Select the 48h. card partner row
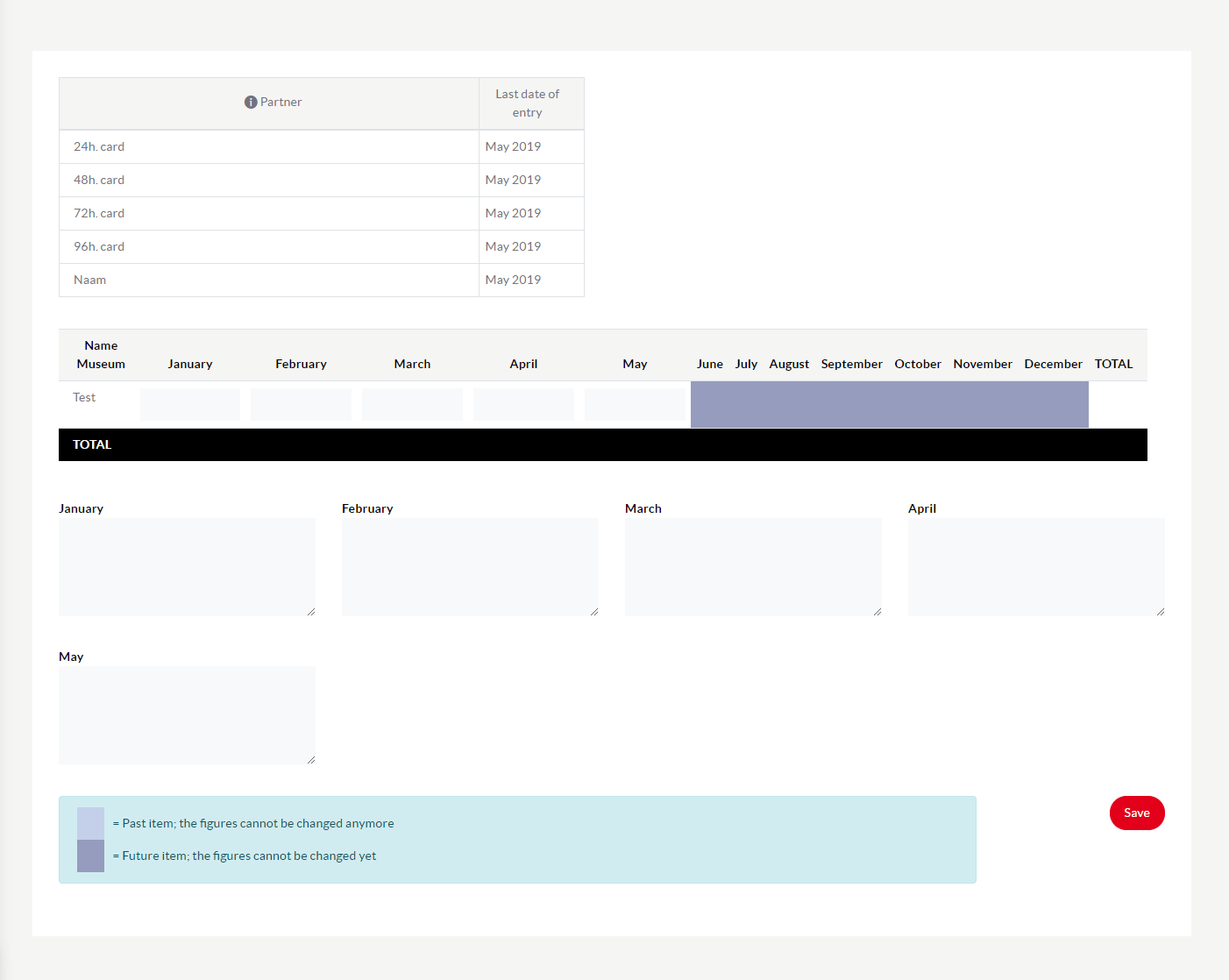The height and width of the screenshot is (980, 1229). click(322, 180)
